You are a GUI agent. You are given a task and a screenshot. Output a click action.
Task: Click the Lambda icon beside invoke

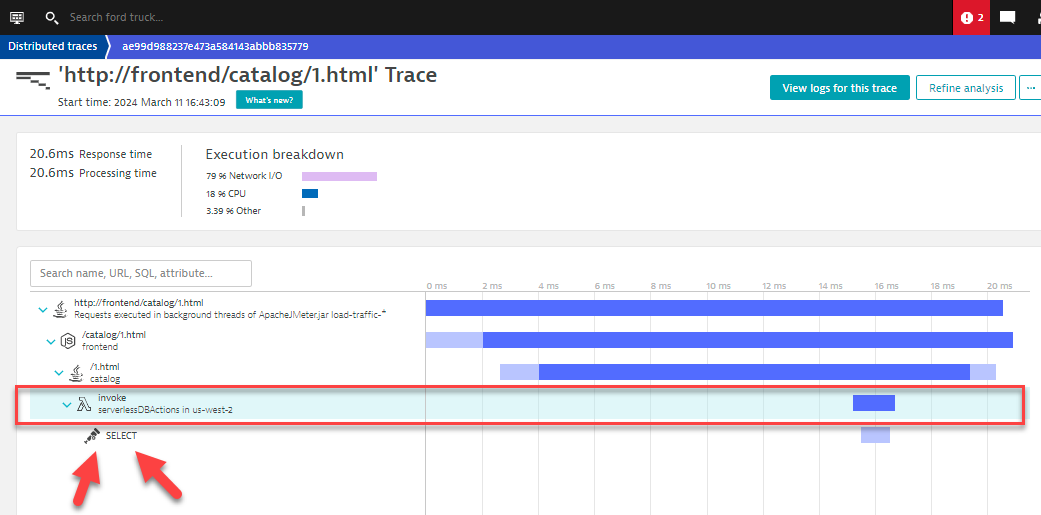[85, 404]
